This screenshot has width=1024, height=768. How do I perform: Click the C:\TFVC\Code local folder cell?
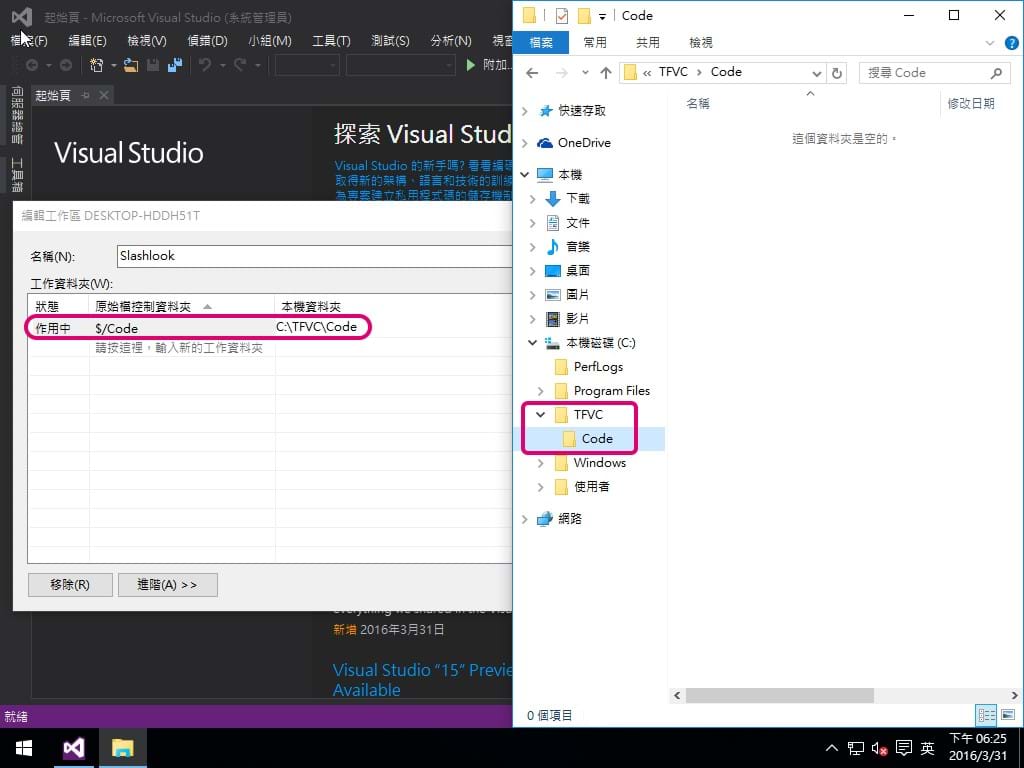point(317,327)
